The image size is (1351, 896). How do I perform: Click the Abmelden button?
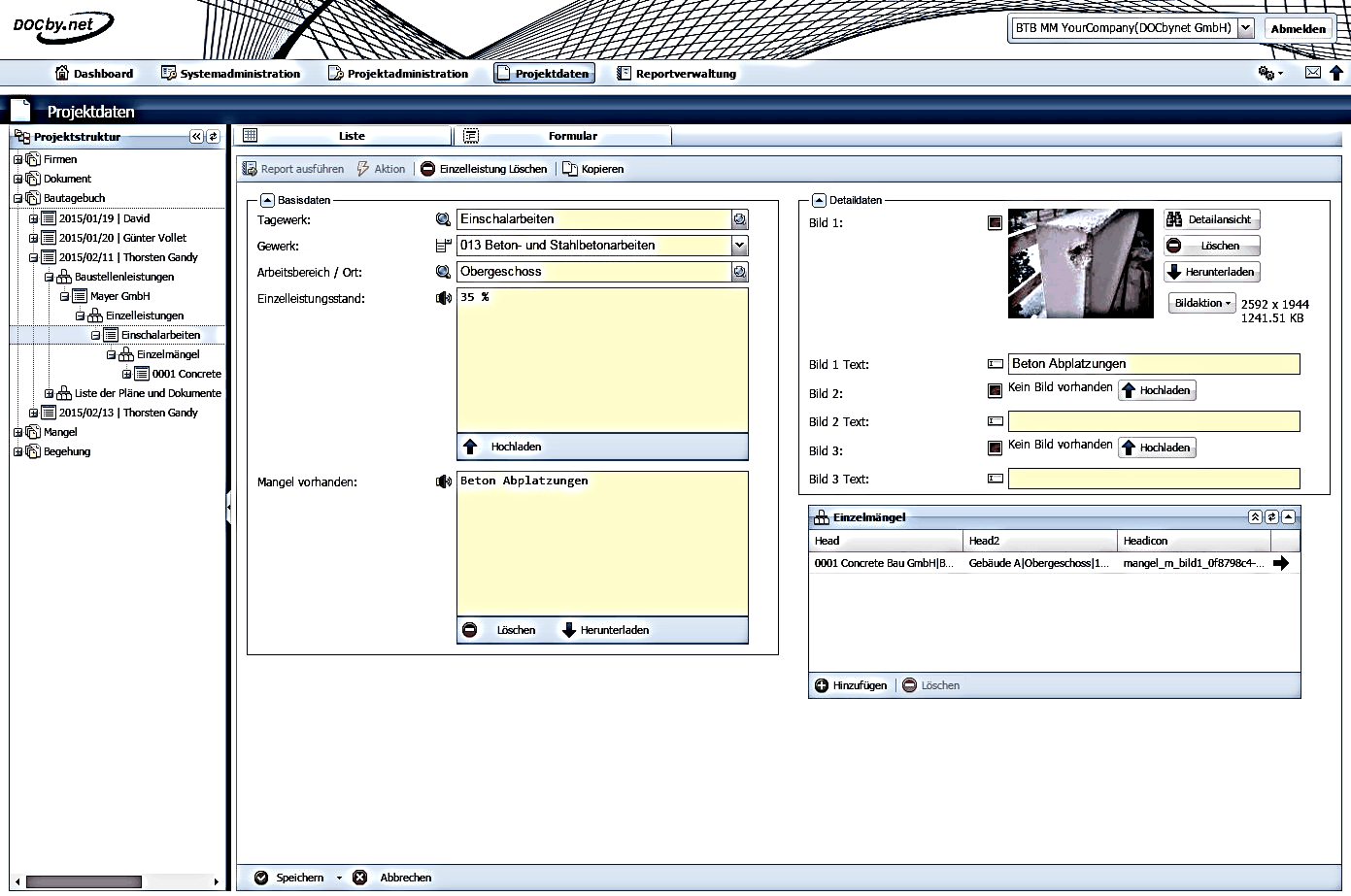[1299, 28]
